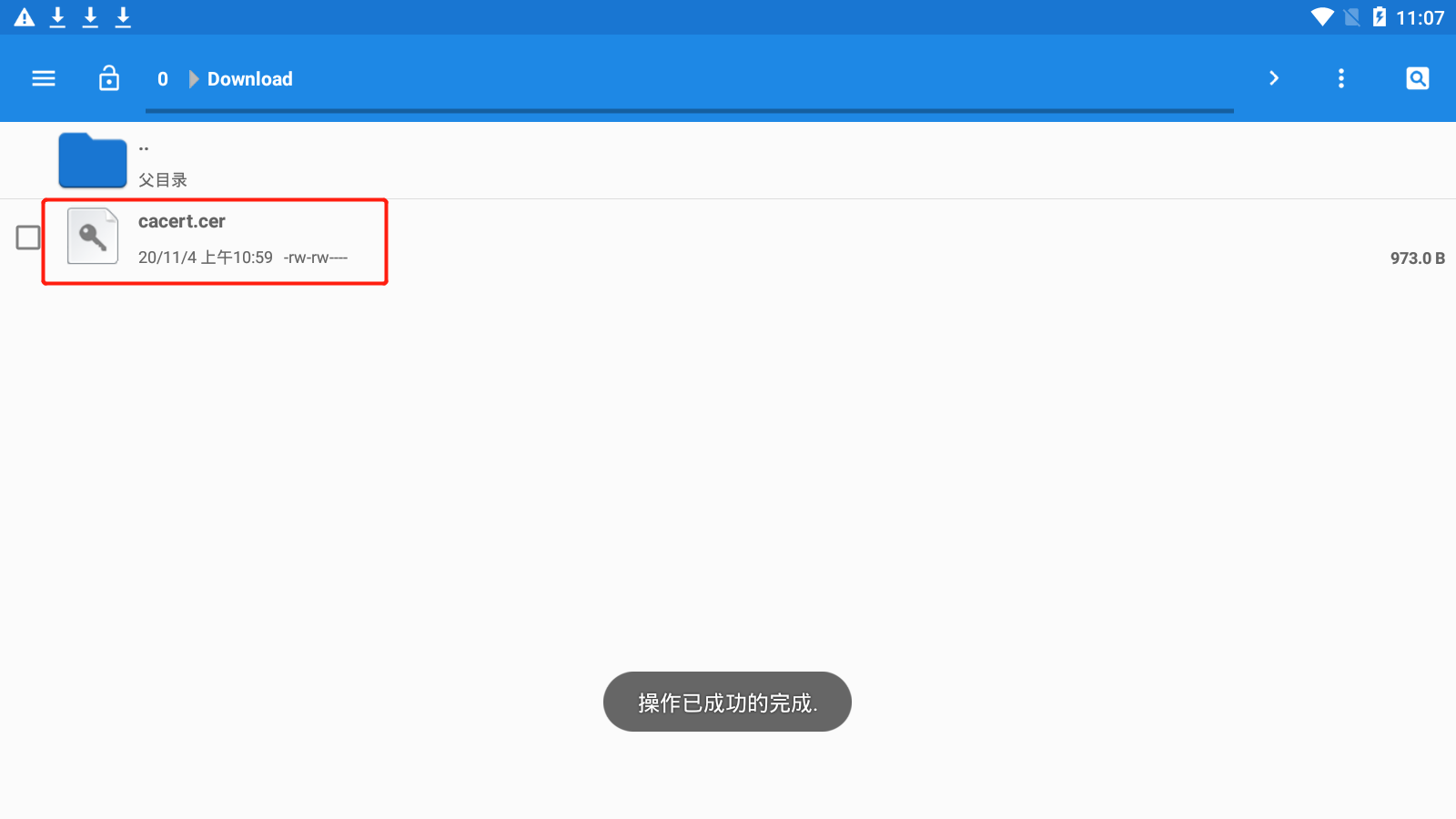Select the 0 breadcrumb root segment
Image resolution: width=1456 pixels, height=819 pixels.
163,79
